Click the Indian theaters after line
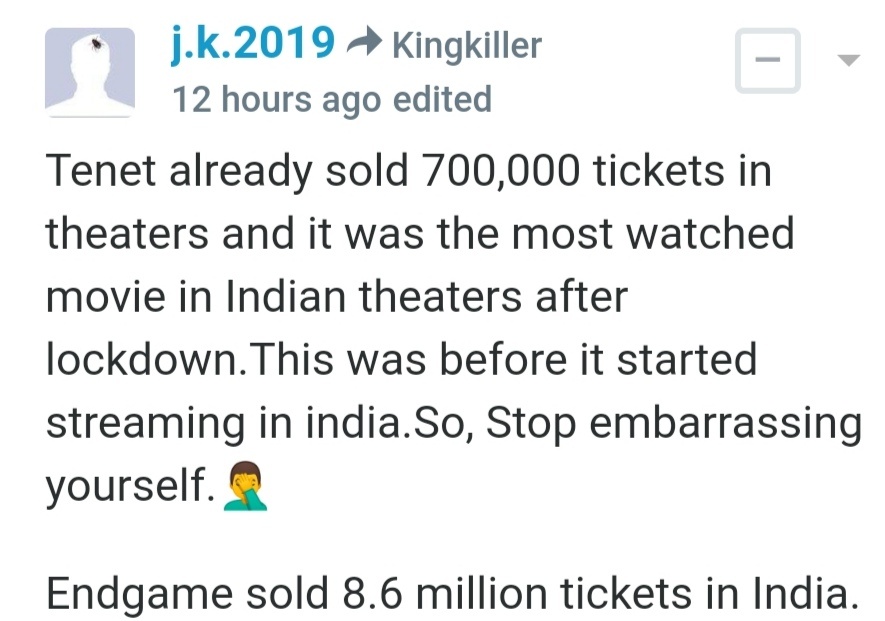Image resolution: width=885 pixels, height=621 pixels. coord(336,296)
